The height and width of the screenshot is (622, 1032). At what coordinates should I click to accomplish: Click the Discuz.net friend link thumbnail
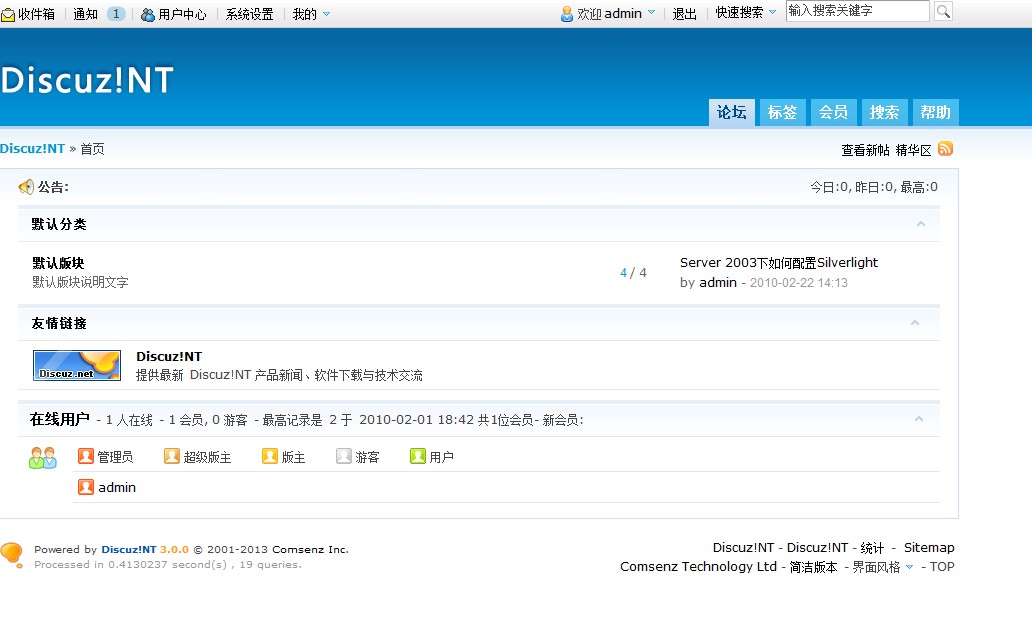click(x=77, y=365)
